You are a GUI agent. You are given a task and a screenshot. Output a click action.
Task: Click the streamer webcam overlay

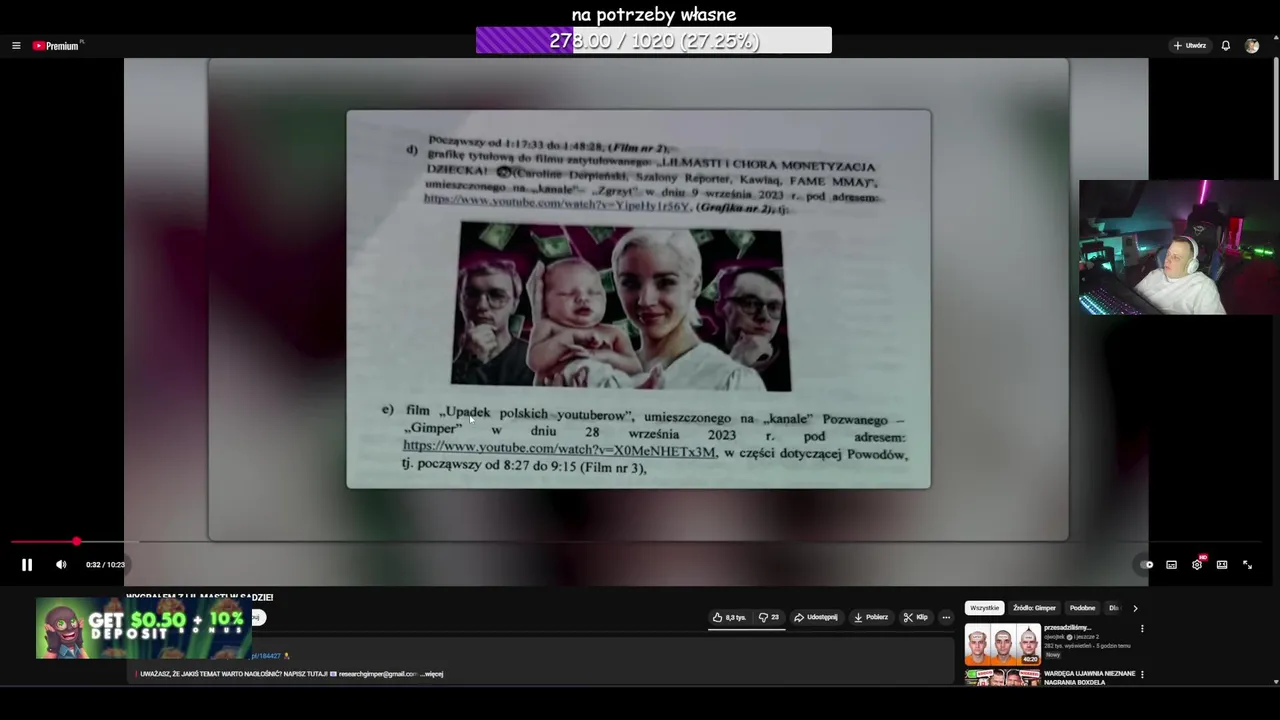1179,247
